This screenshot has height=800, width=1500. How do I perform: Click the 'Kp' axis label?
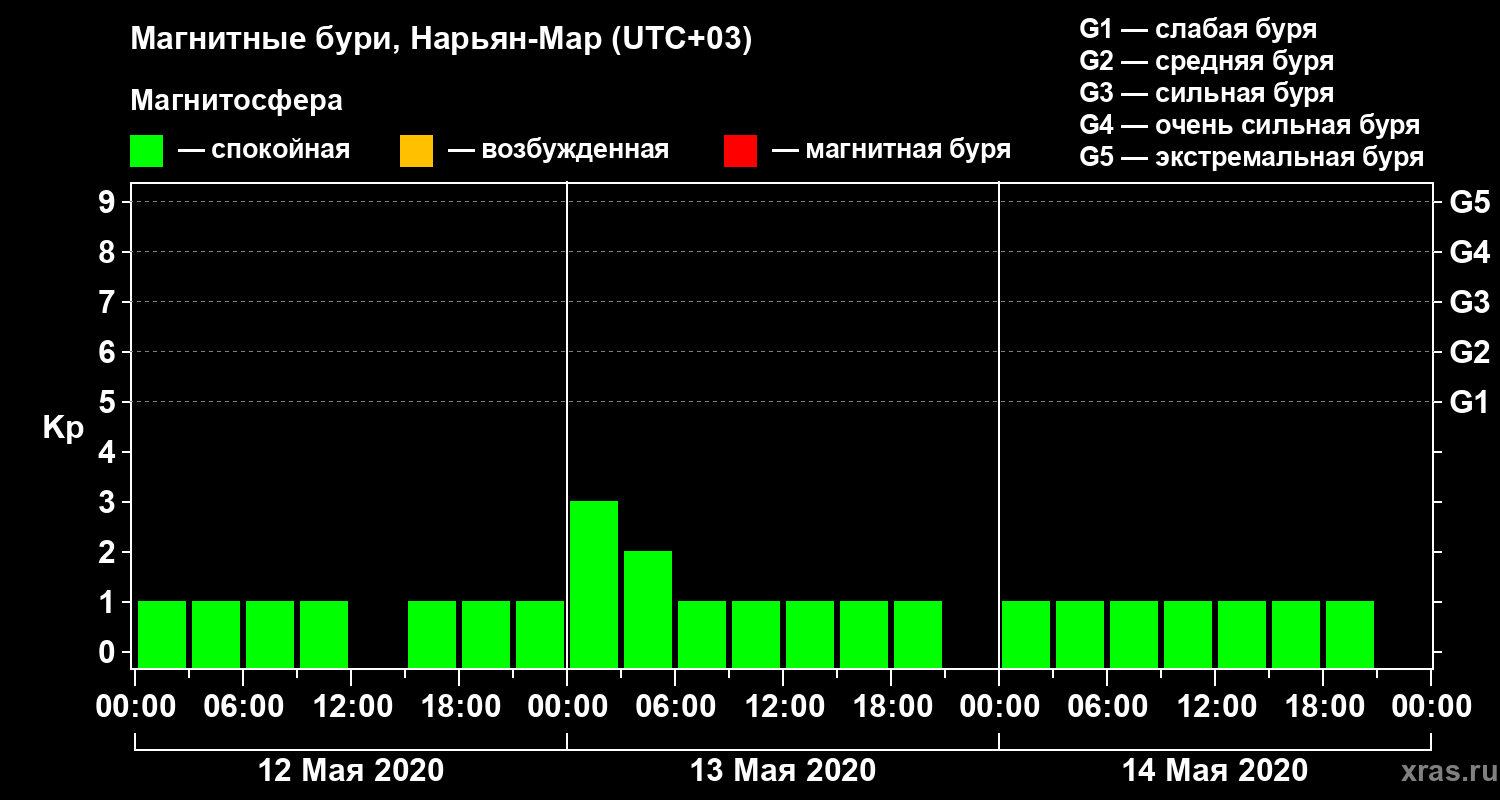(63, 429)
